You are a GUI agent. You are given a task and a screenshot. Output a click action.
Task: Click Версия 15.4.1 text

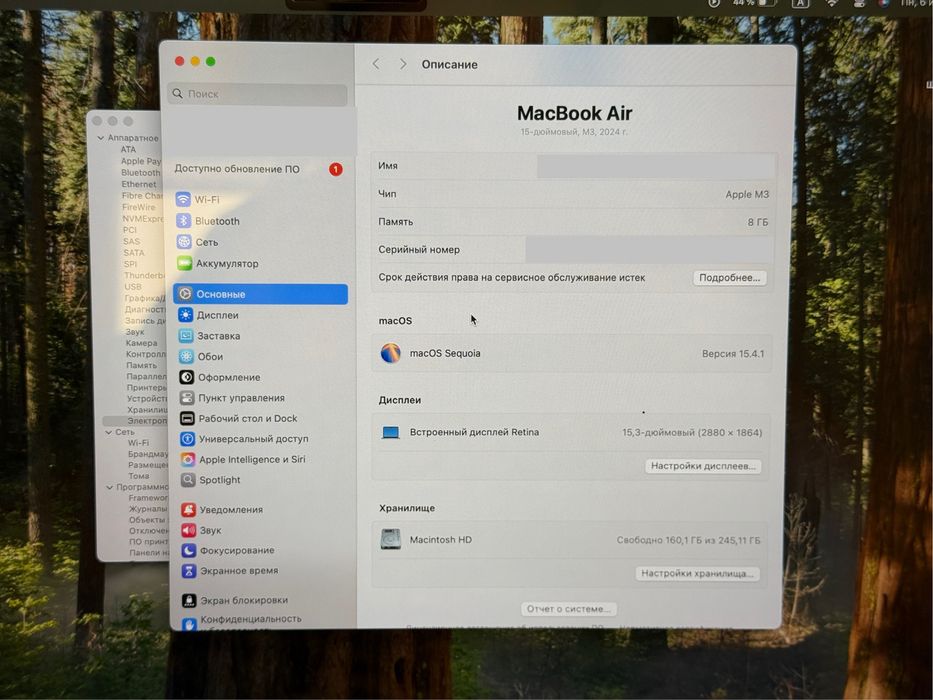pos(733,354)
